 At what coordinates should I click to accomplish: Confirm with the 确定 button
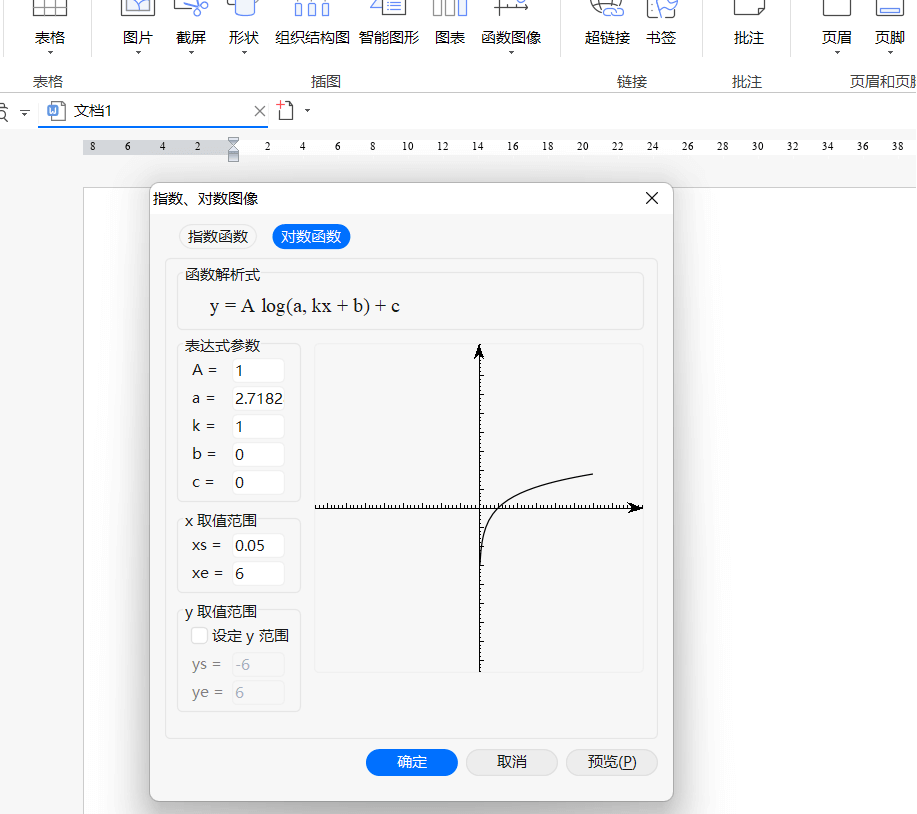coord(412,762)
